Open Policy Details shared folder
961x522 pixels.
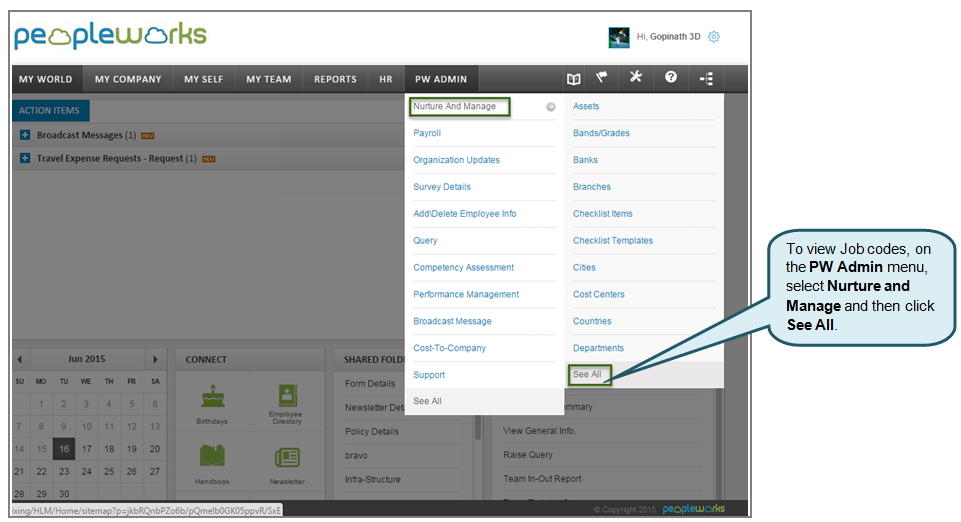tap(372, 431)
